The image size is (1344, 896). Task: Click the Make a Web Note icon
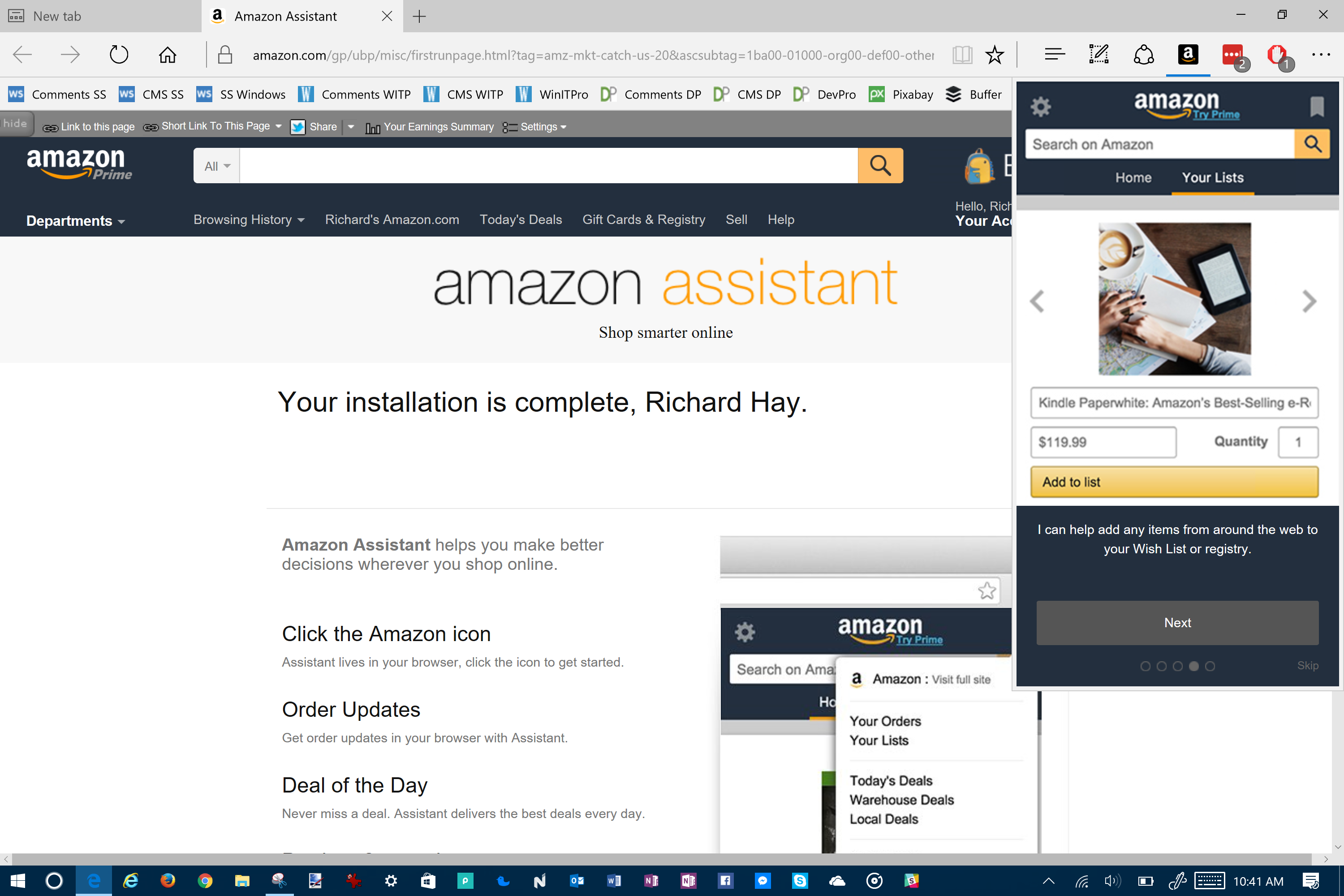coord(1098,55)
